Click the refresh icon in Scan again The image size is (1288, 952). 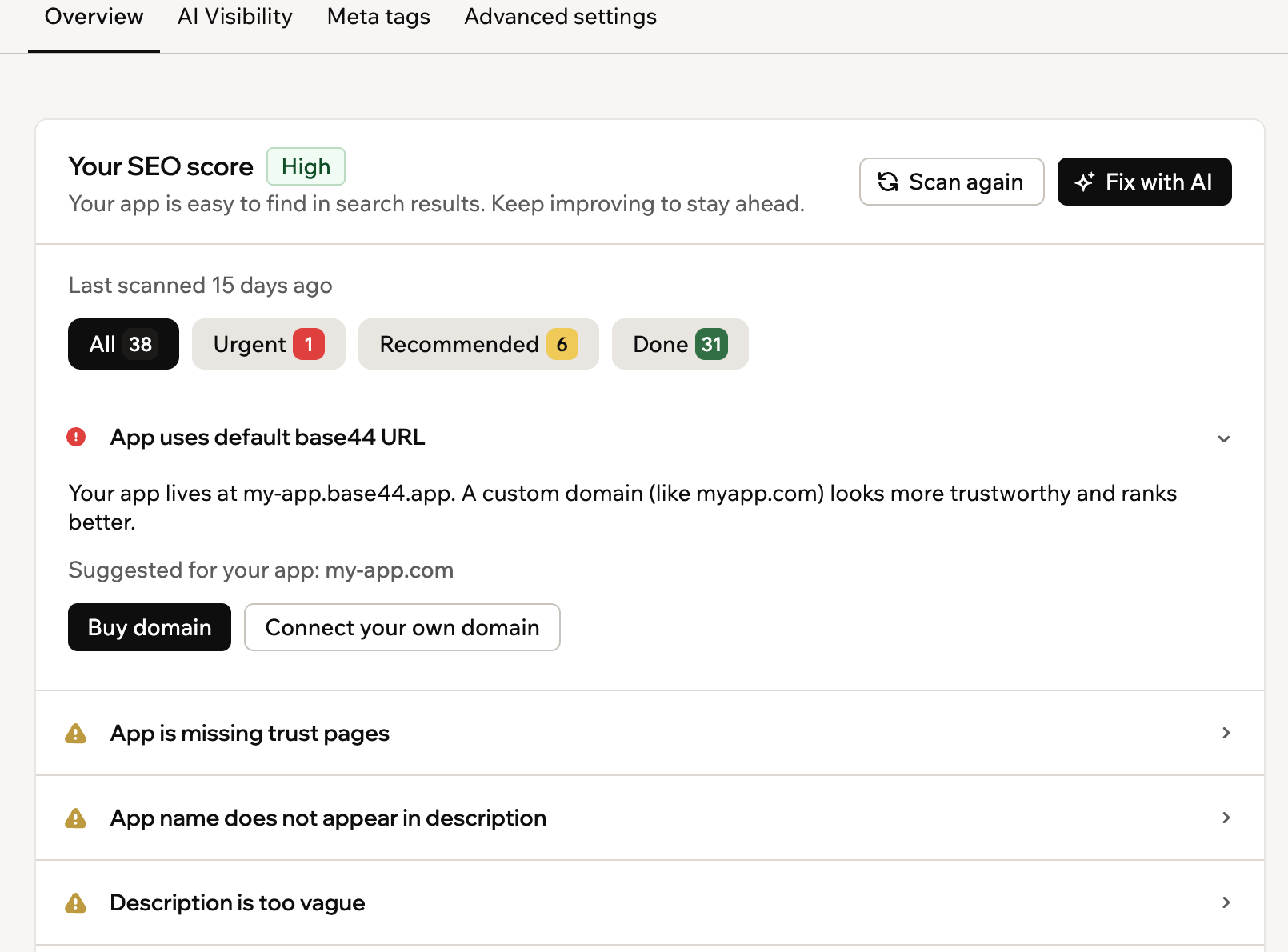(888, 182)
